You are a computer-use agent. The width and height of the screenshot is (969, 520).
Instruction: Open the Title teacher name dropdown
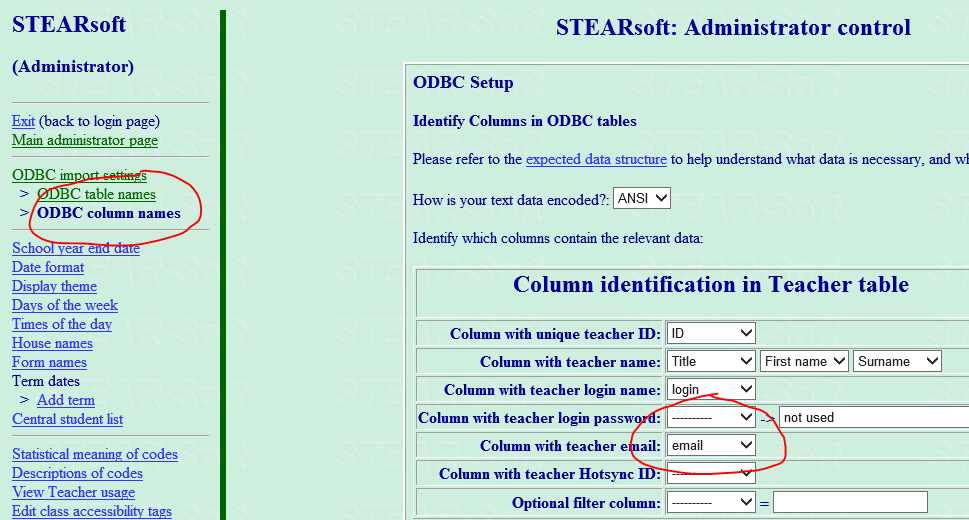(711, 362)
